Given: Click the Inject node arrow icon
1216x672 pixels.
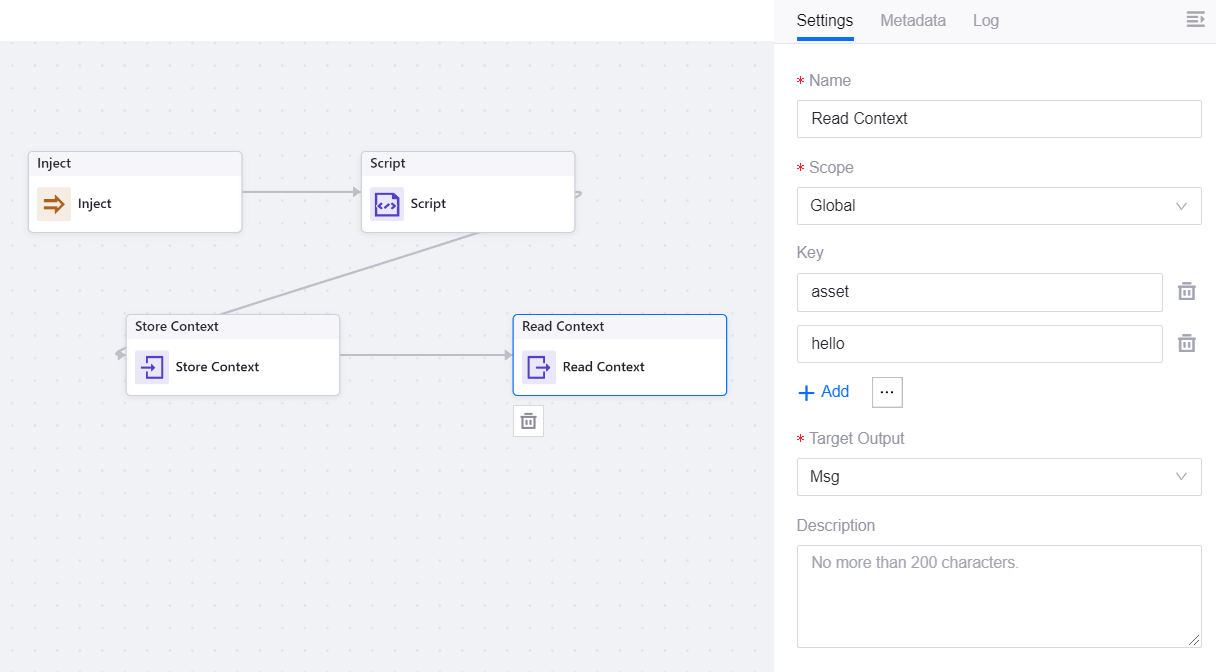Looking at the screenshot, I should pos(54,204).
